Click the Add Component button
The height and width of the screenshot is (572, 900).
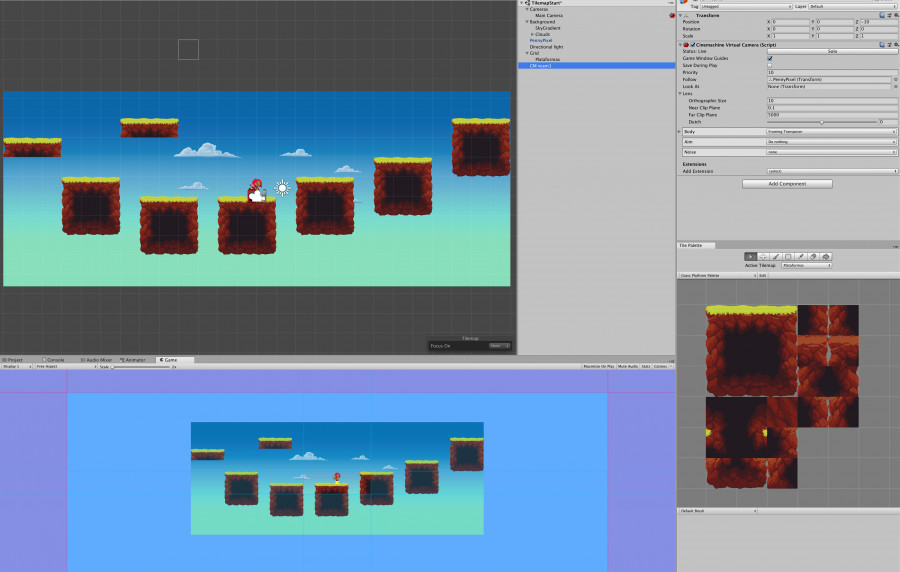click(787, 184)
